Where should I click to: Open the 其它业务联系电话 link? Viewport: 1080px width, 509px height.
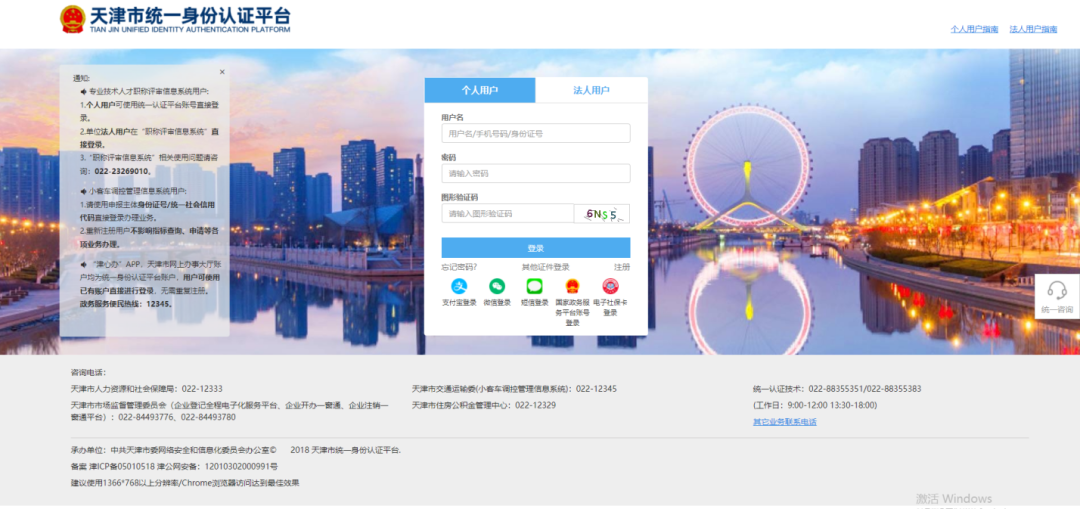tap(785, 422)
